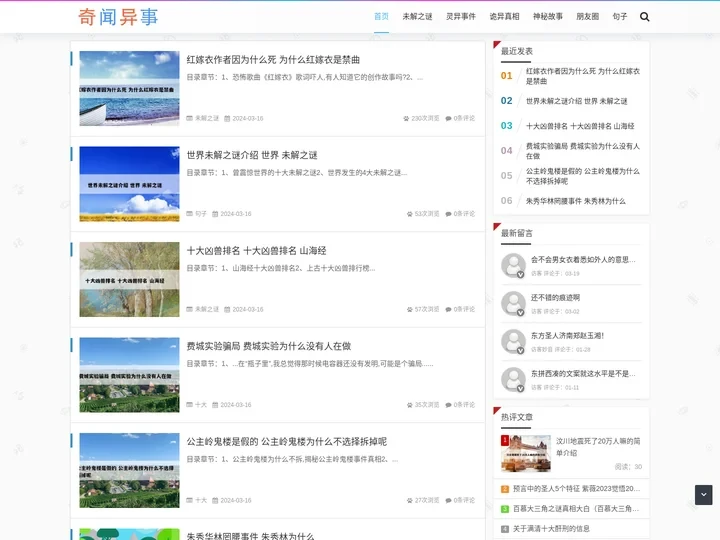Open the 灵异事件 navigation menu item
The image size is (720, 540).
[x=461, y=17]
